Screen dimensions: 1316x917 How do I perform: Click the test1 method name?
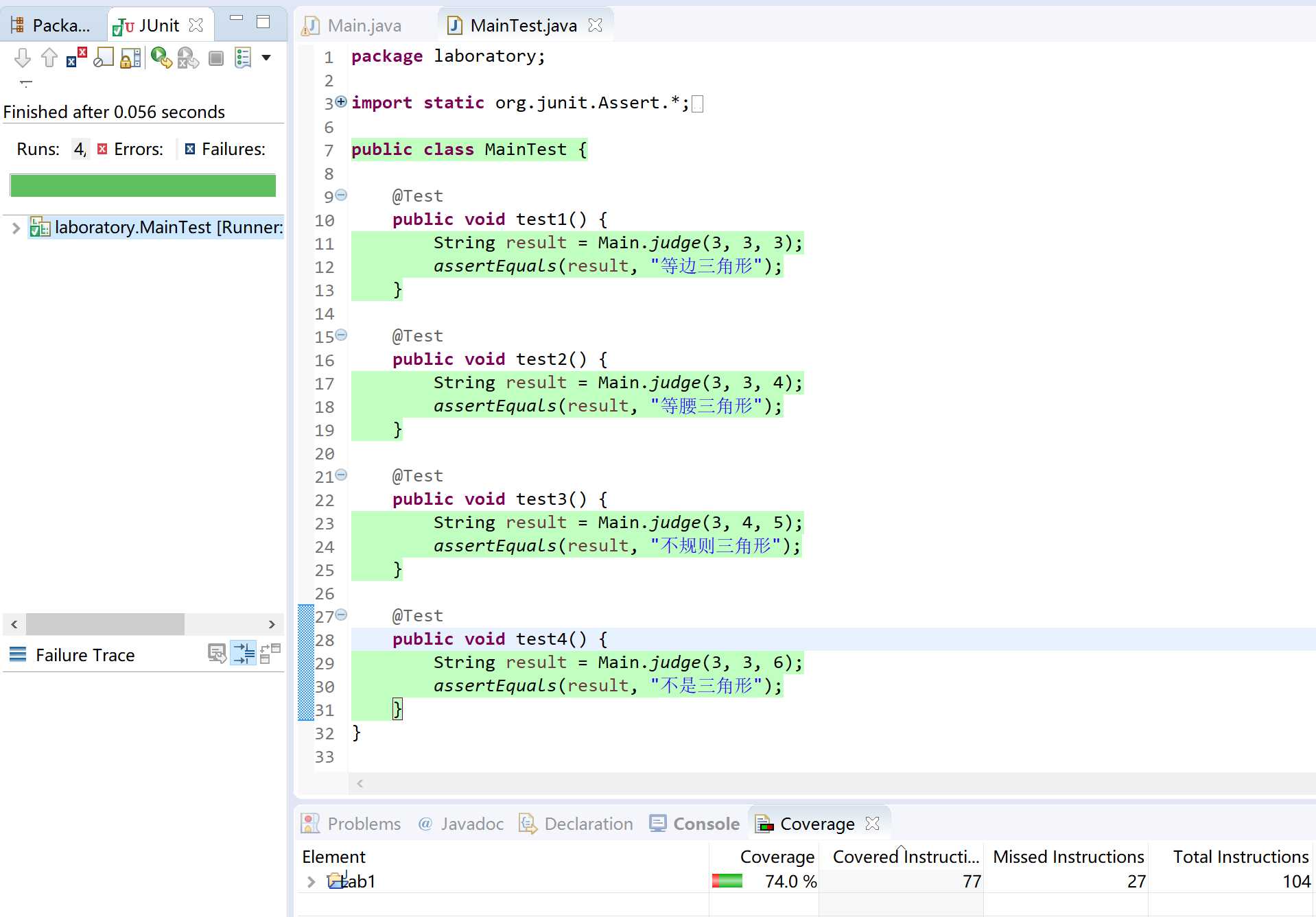coord(541,219)
